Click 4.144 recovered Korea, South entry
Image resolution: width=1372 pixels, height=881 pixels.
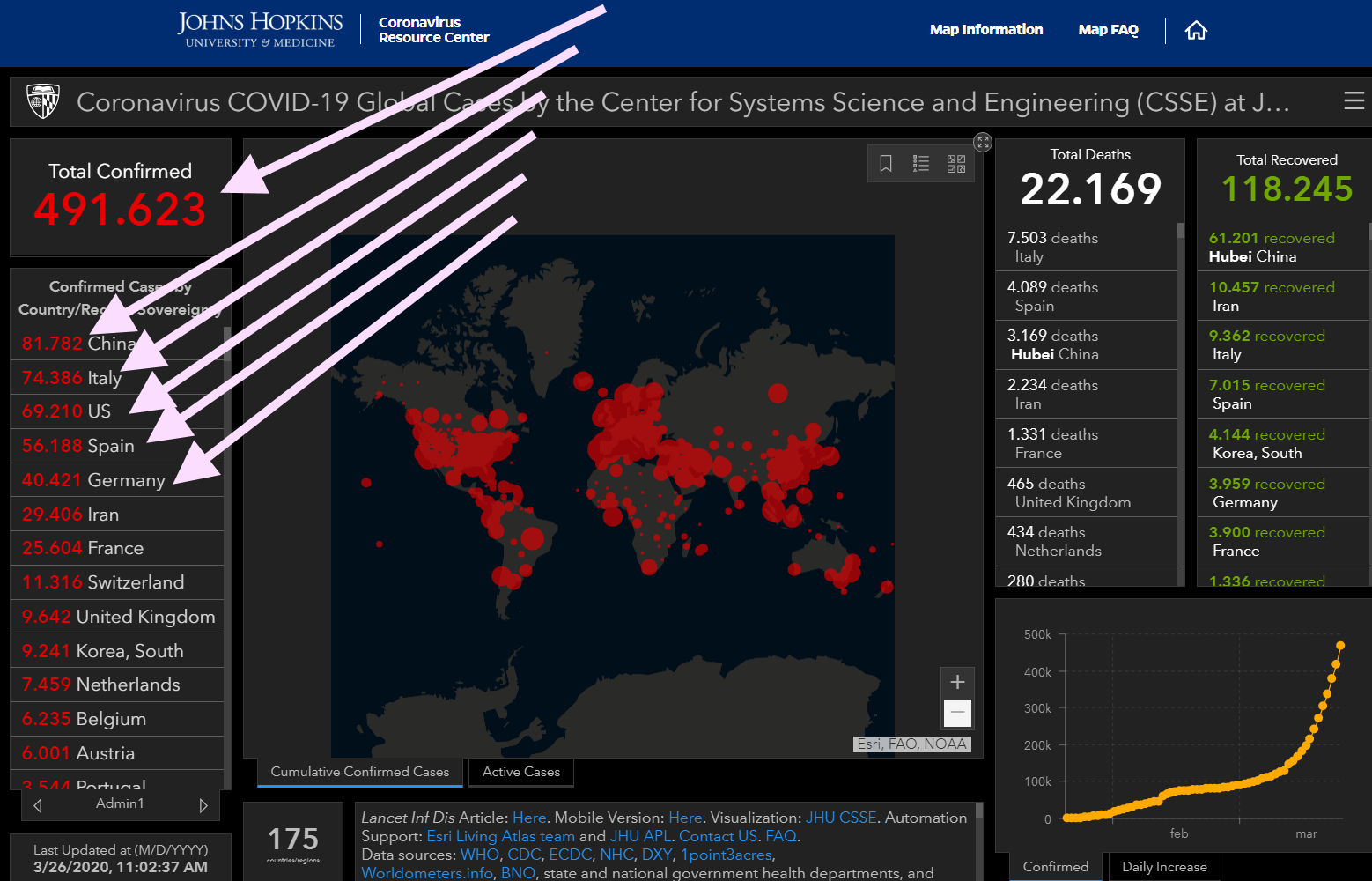(1283, 443)
